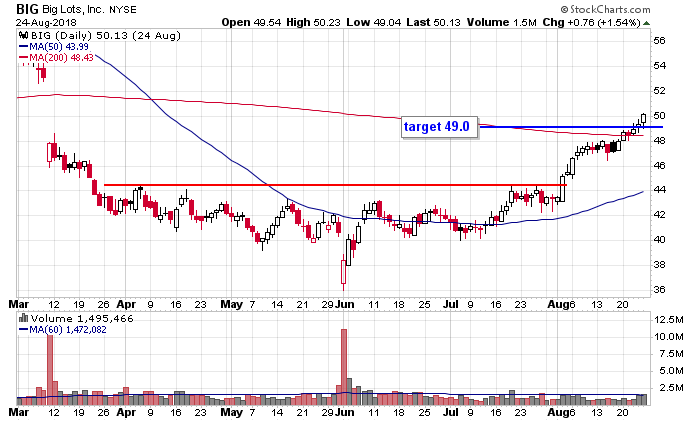Click the 12.5M volume axis label

[x=668, y=320]
